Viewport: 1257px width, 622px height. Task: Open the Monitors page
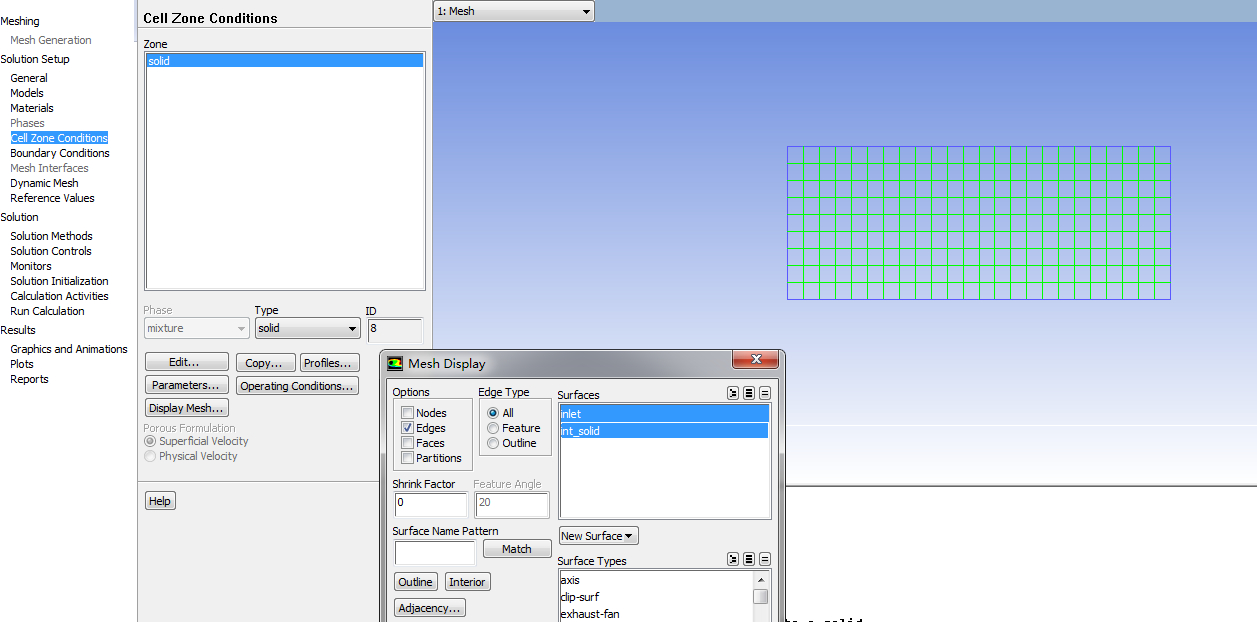[31, 266]
